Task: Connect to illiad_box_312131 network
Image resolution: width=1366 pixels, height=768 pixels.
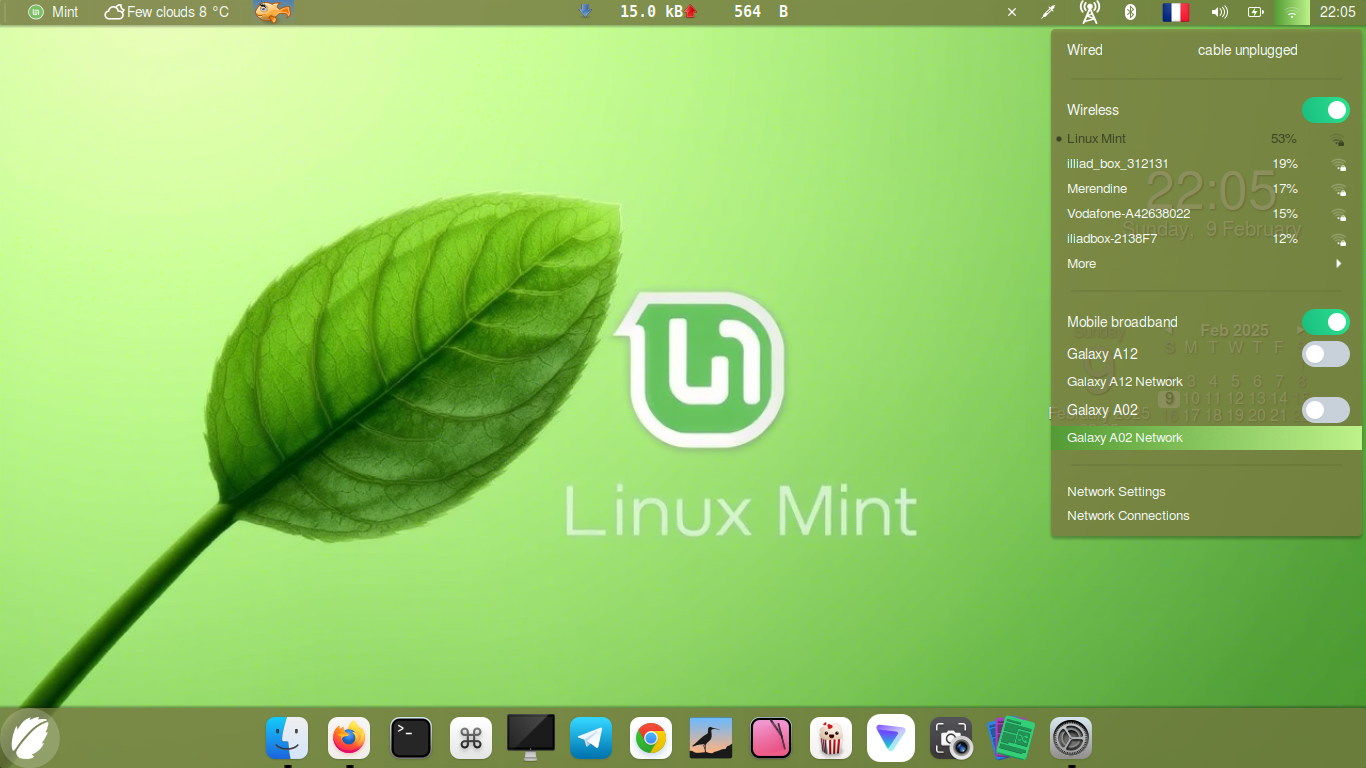Action: 1207,164
